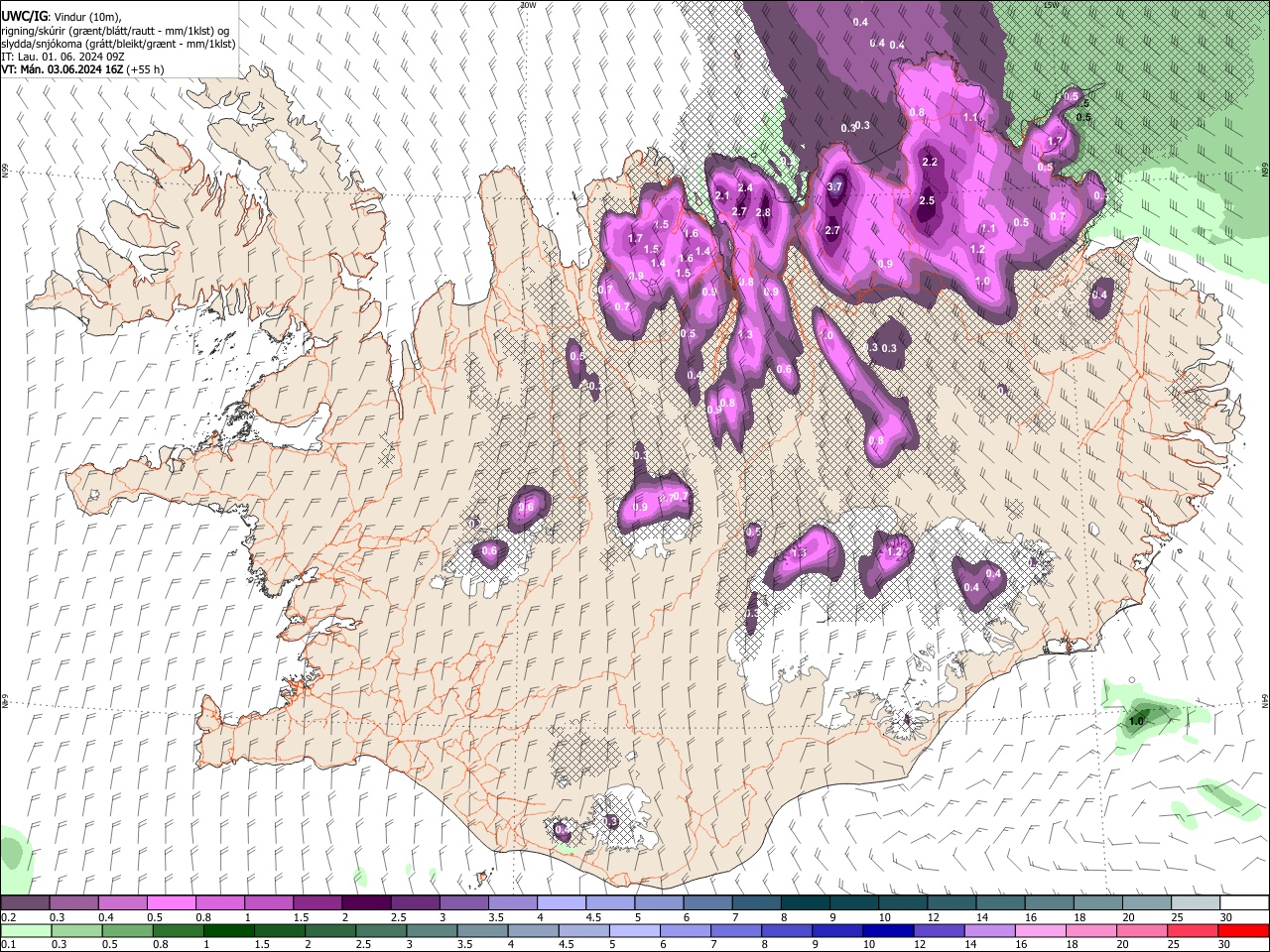
Task: Pick pure red lower swatch after 30
Action: 1244,930
